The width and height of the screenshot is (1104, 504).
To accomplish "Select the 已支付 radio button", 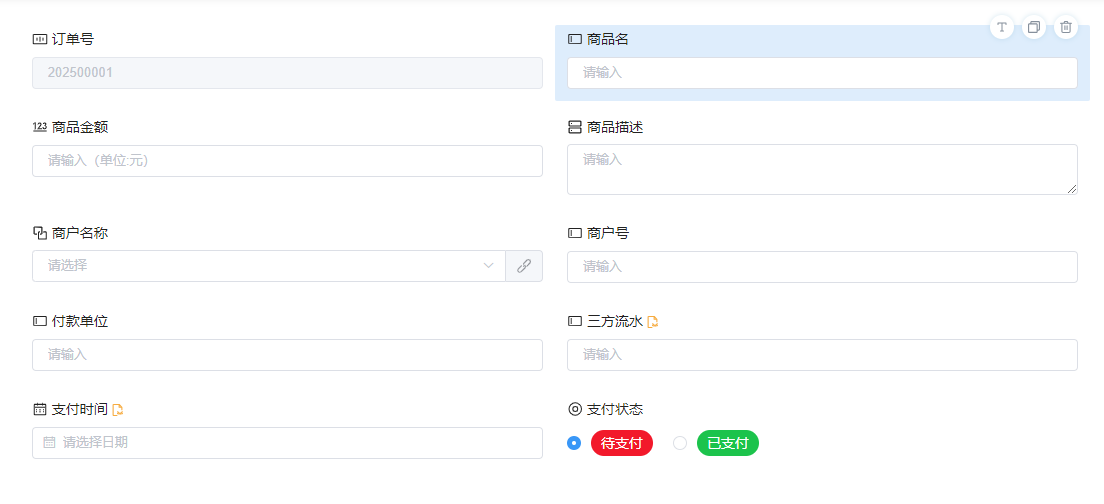I will click(680, 443).
